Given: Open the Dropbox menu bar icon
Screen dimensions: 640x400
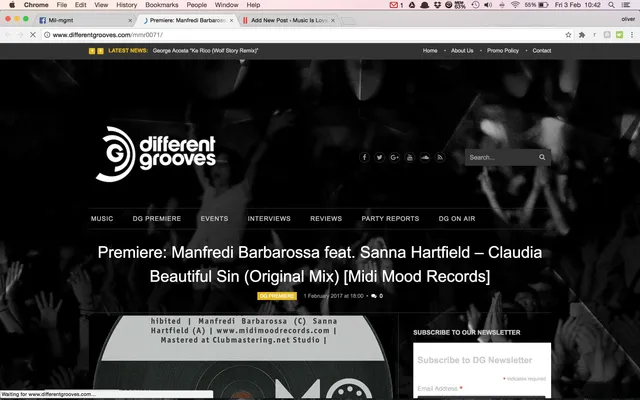Looking at the screenshot, I should coord(437,5).
